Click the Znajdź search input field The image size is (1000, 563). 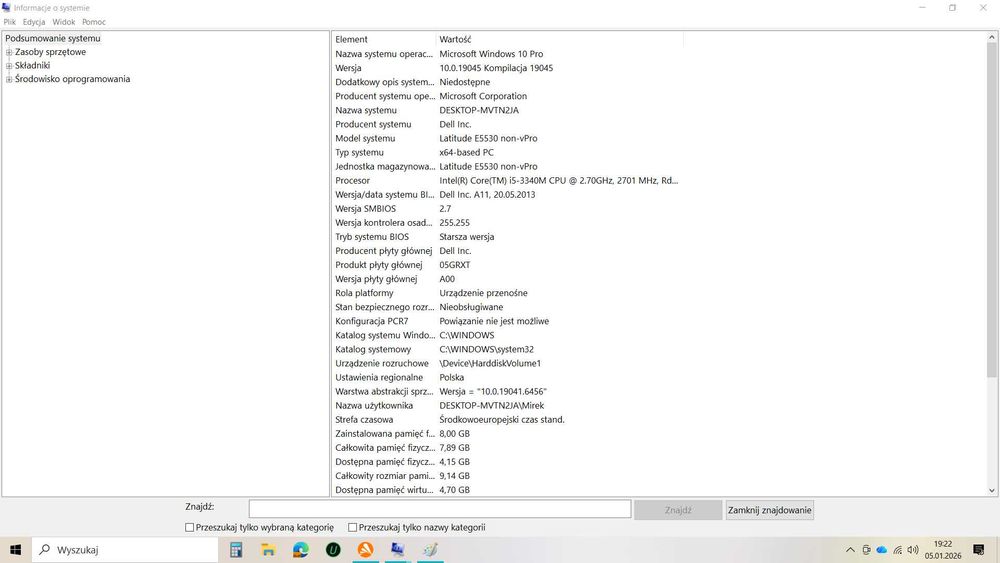pyautogui.click(x=440, y=509)
